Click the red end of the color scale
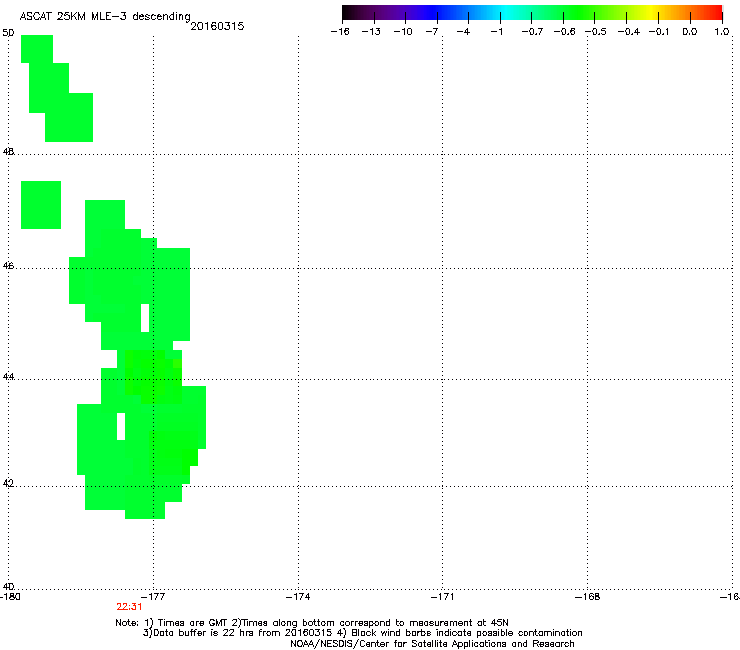This screenshot has height=650, width=740. pos(715,13)
